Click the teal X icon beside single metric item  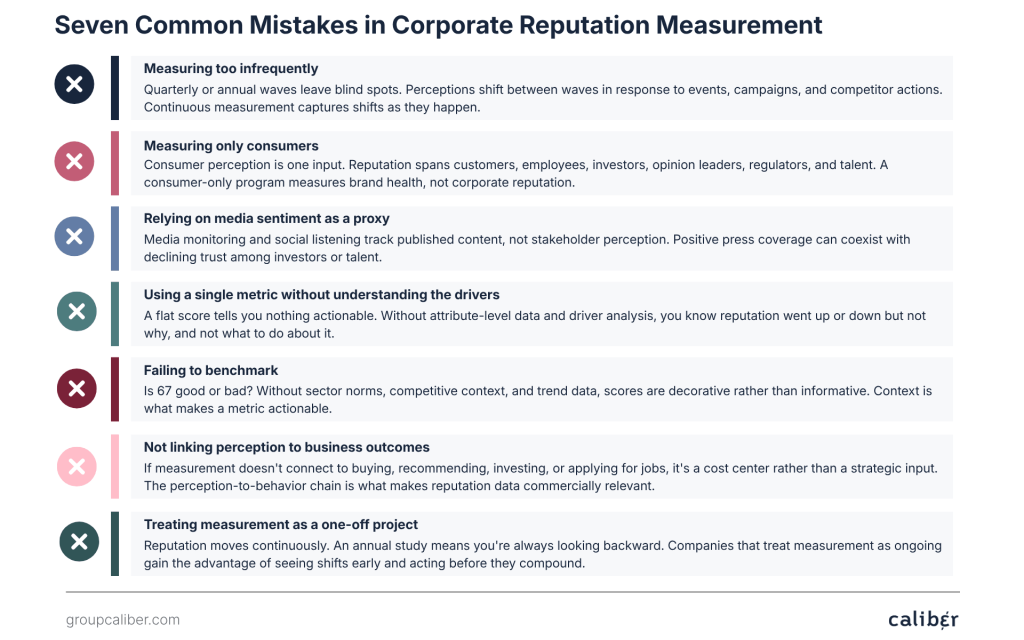76,312
